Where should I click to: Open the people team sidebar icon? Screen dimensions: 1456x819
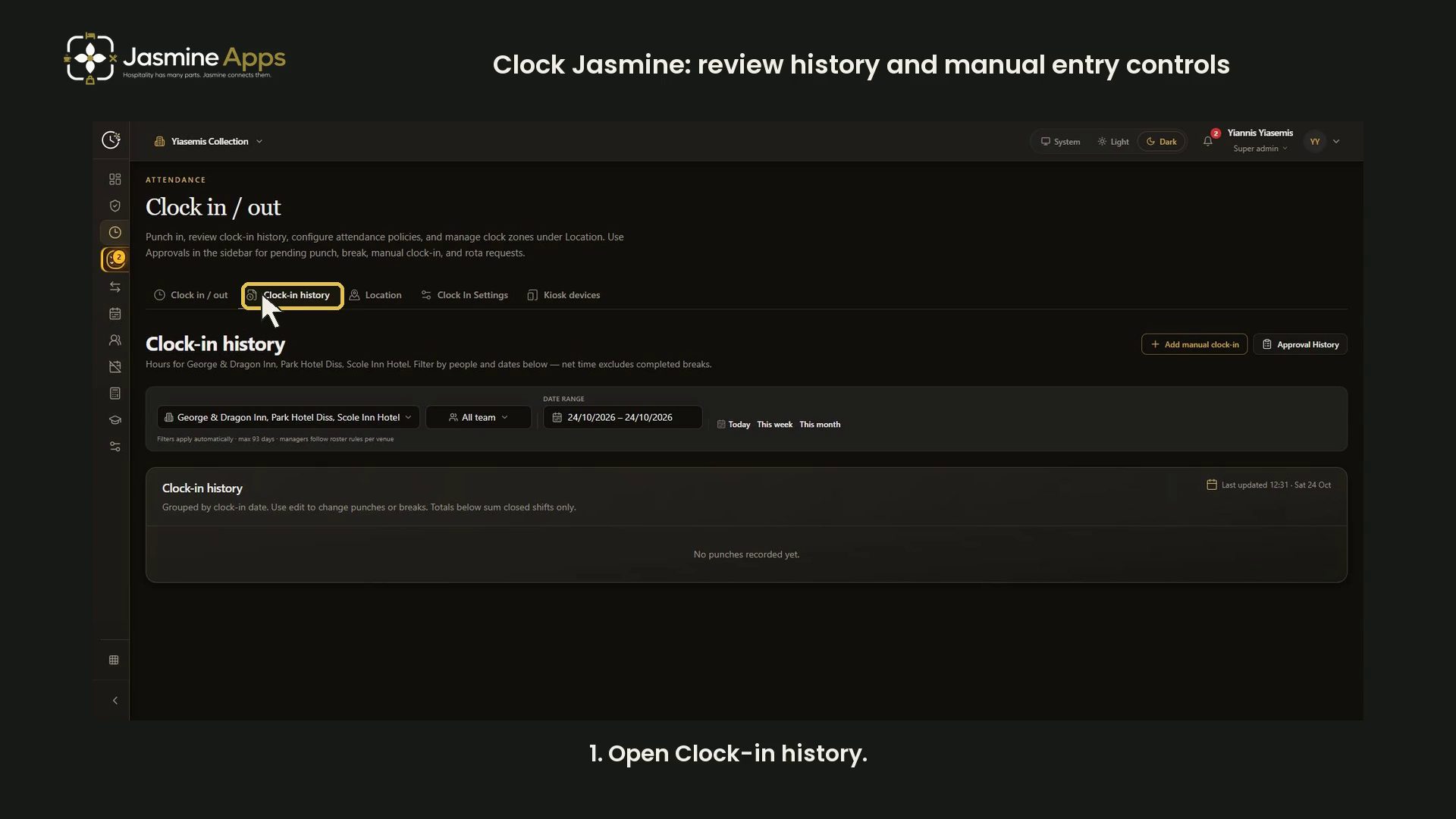(x=115, y=340)
